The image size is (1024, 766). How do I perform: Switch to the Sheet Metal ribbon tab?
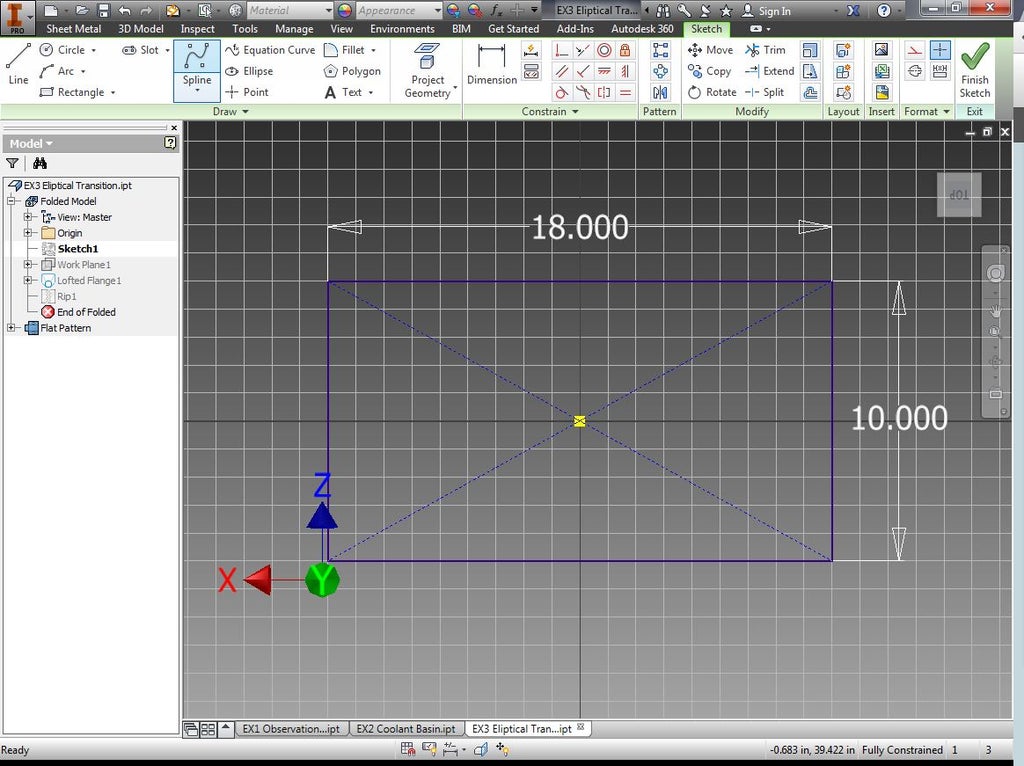point(73,29)
